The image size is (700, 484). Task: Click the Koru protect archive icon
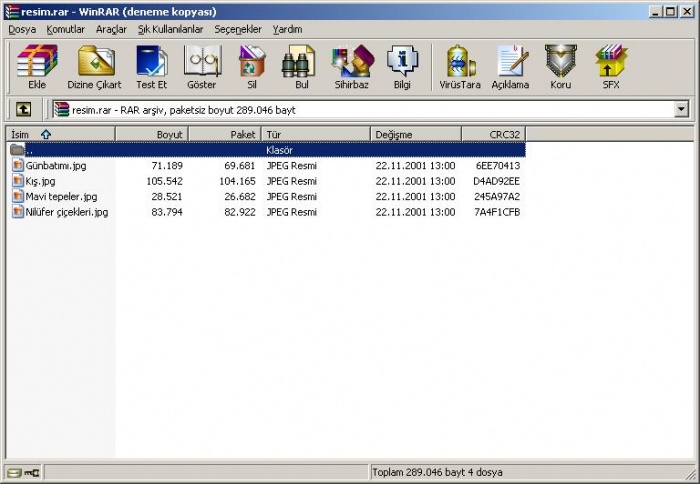[560, 67]
